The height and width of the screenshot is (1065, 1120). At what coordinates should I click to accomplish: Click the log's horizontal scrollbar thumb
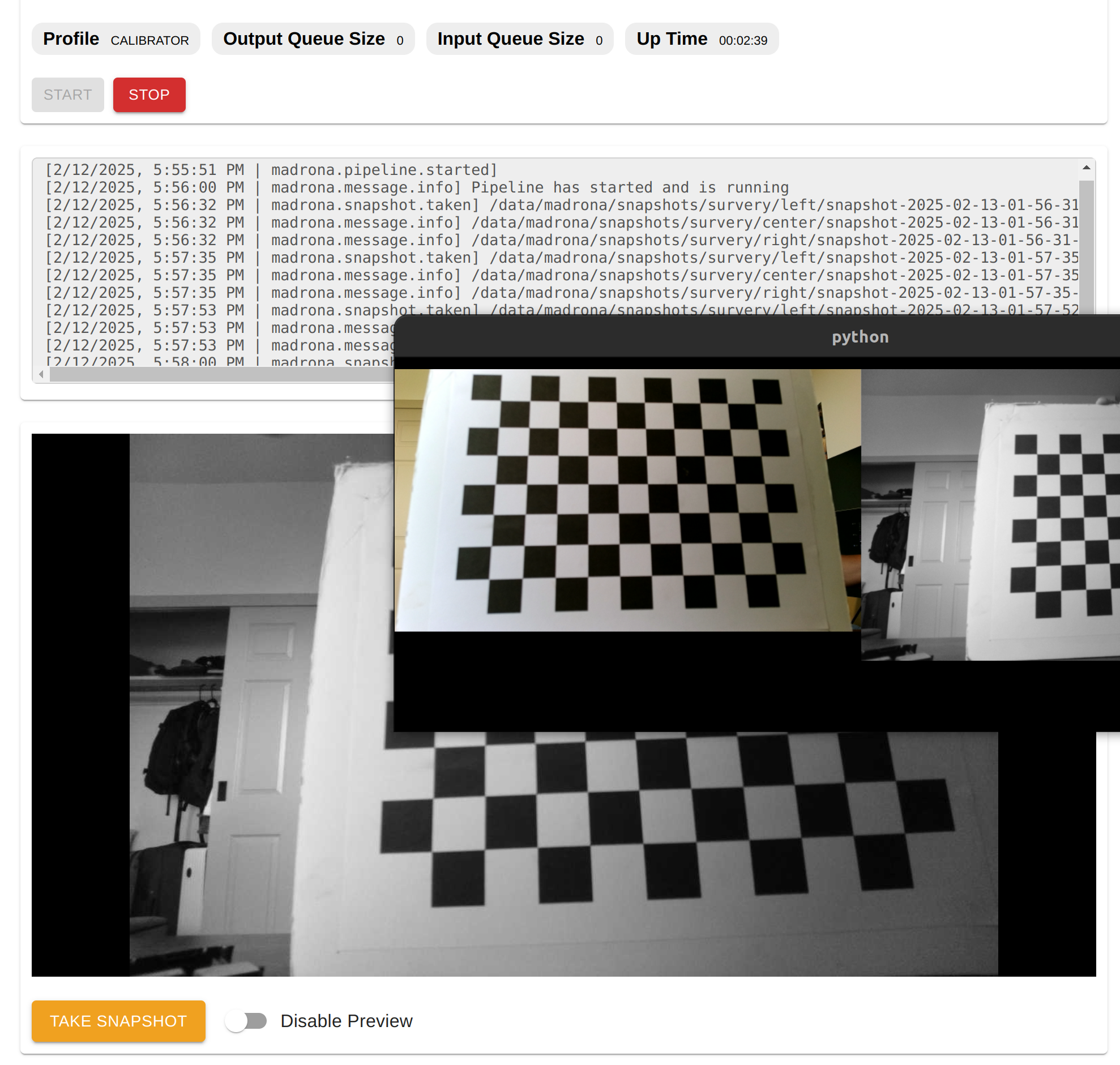(221, 374)
